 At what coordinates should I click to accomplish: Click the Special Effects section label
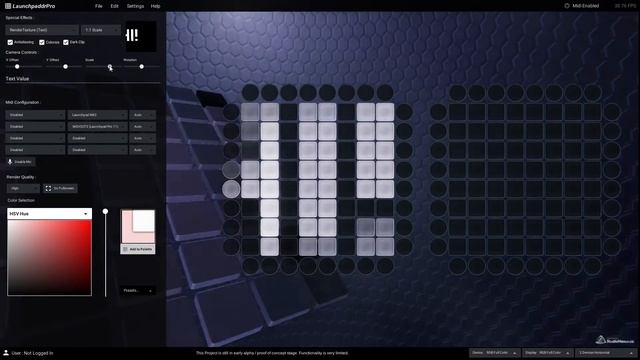tap(20, 18)
